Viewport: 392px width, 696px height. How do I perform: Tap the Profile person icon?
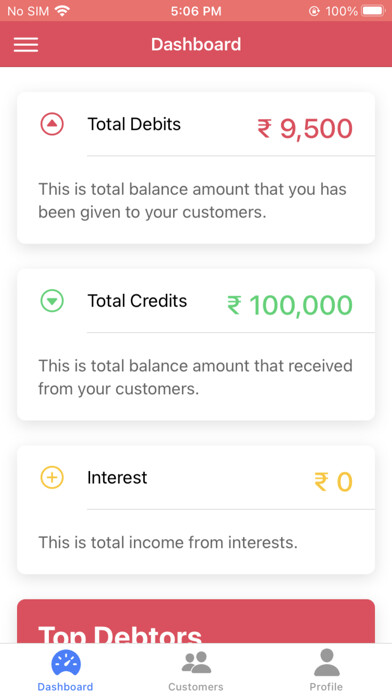327,662
